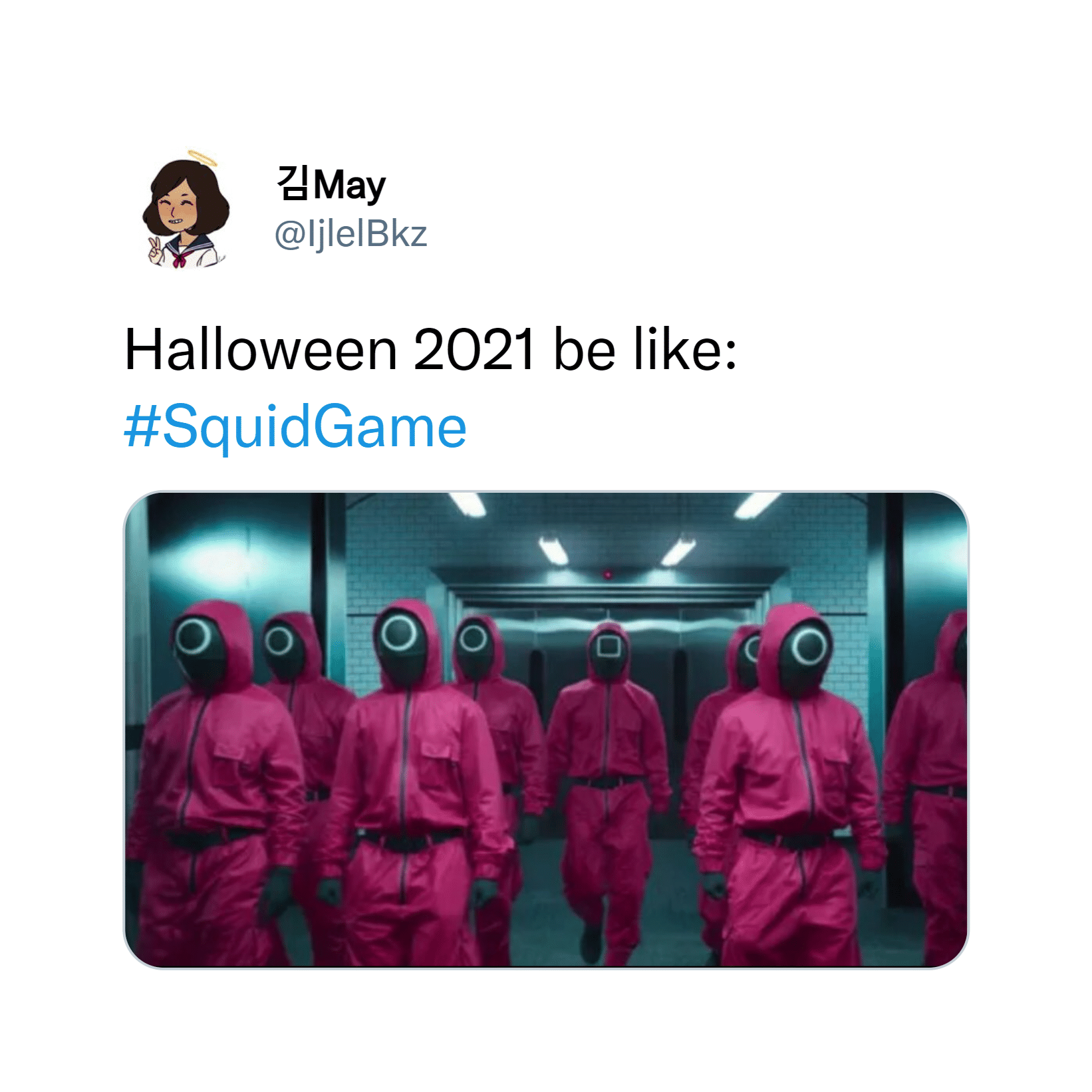This screenshot has width=1092, height=1092.
Task: Open the @IjlelBkz handle link
Action: [351, 234]
